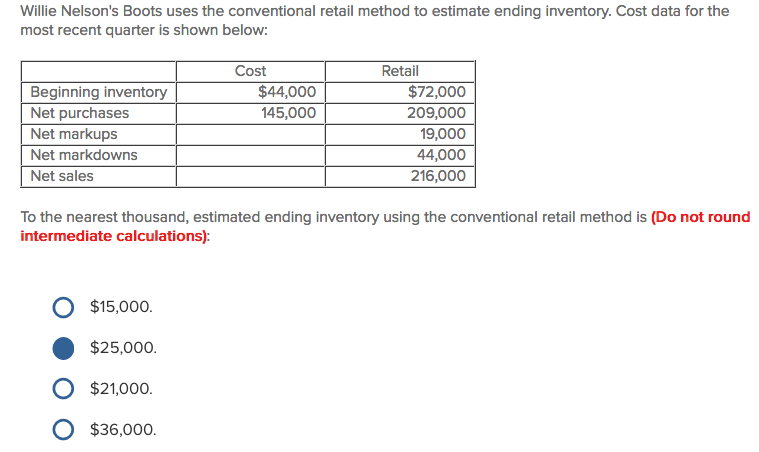The height and width of the screenshot is (452, 759).
Task: Click the "Net markups" row label
Action: point(74,134)
